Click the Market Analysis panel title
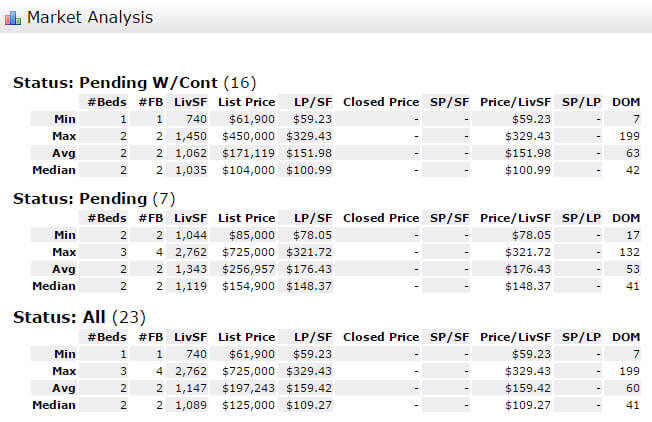Screen dimensions: 652x422 (x=90, y=18)
